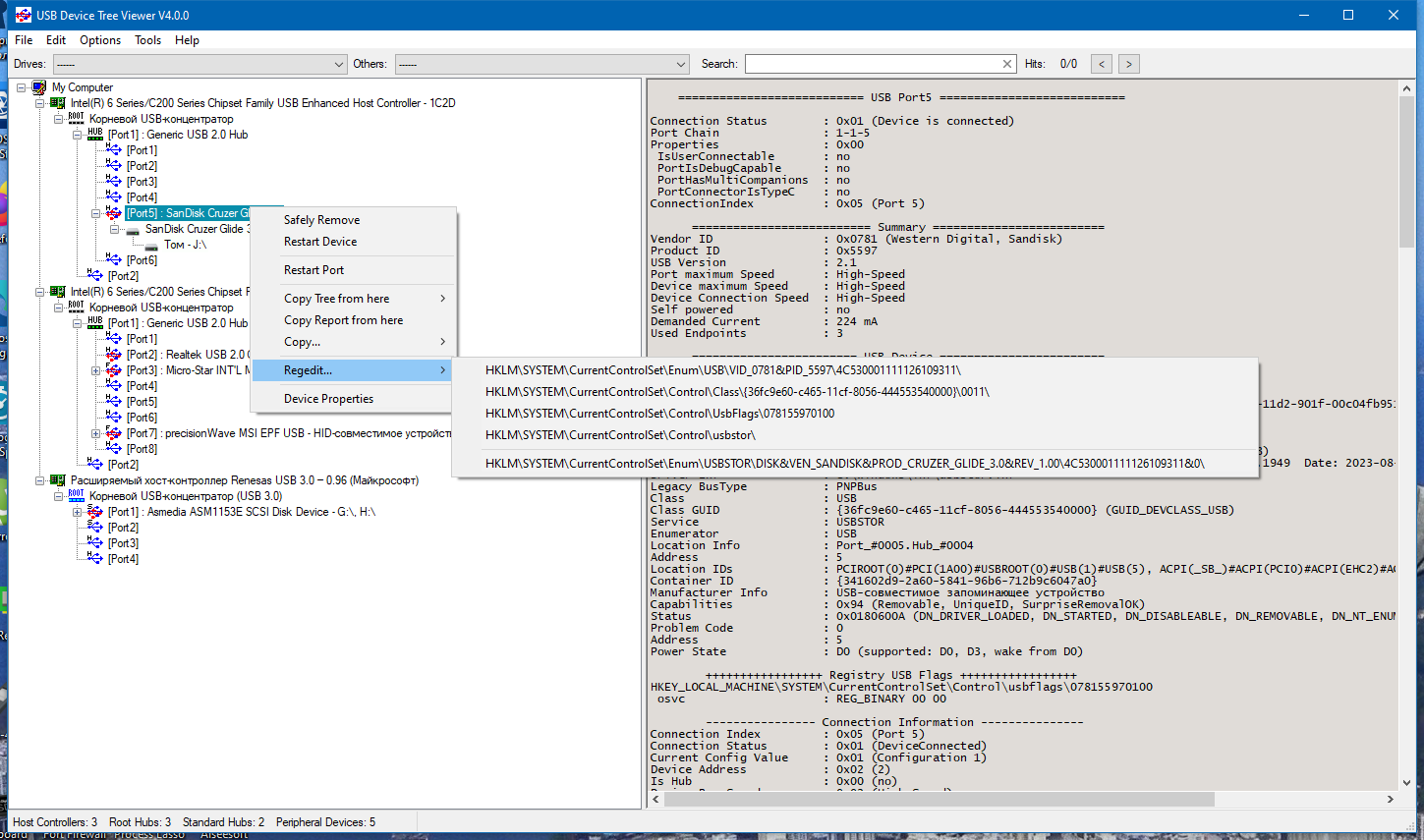This screenshot has height=840, width=1424.
Task: Click 'Peripheral Devices: 5' in status bar
Action: pyautogui.click(x=325, y=822)
